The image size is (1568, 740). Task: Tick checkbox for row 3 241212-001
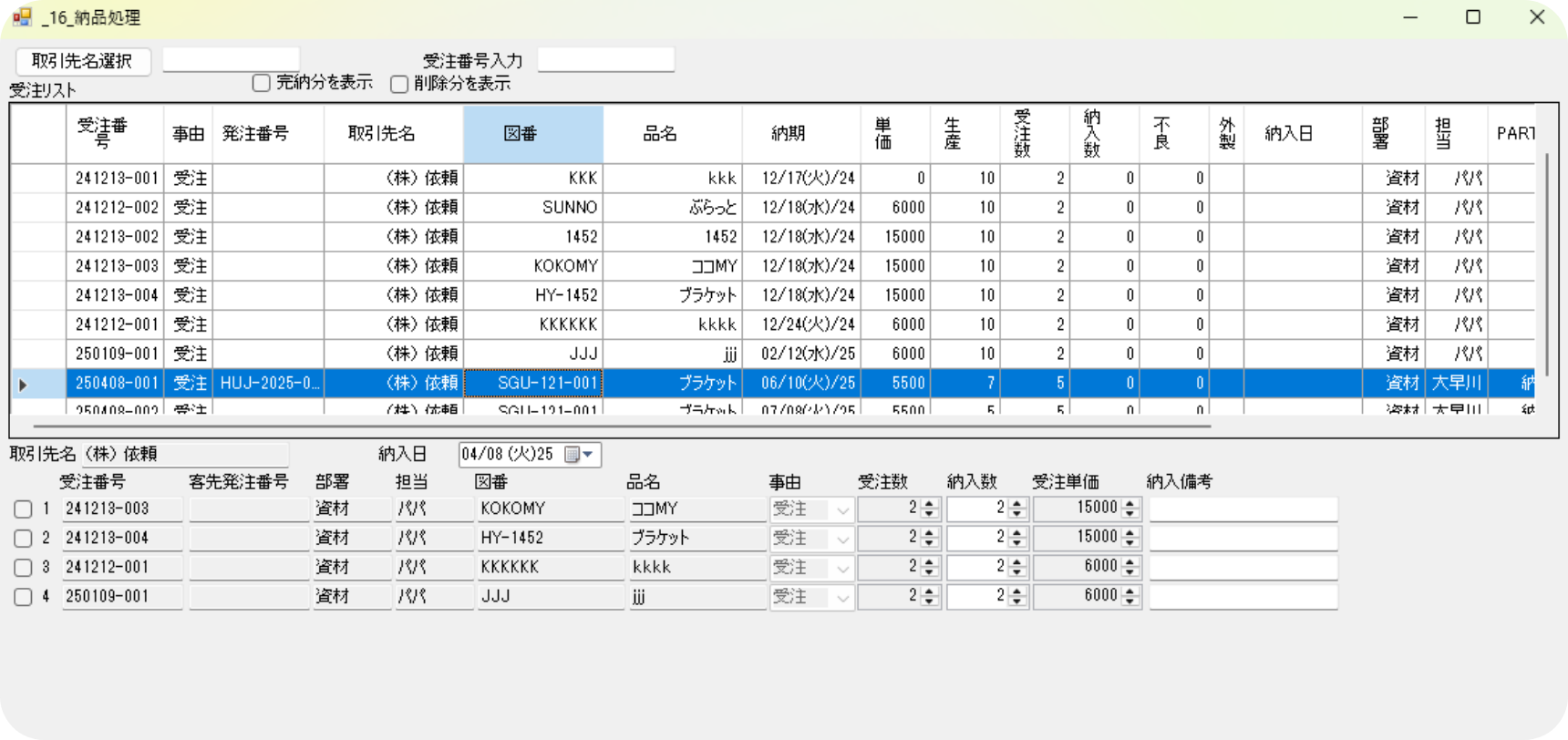coord(24,568)
